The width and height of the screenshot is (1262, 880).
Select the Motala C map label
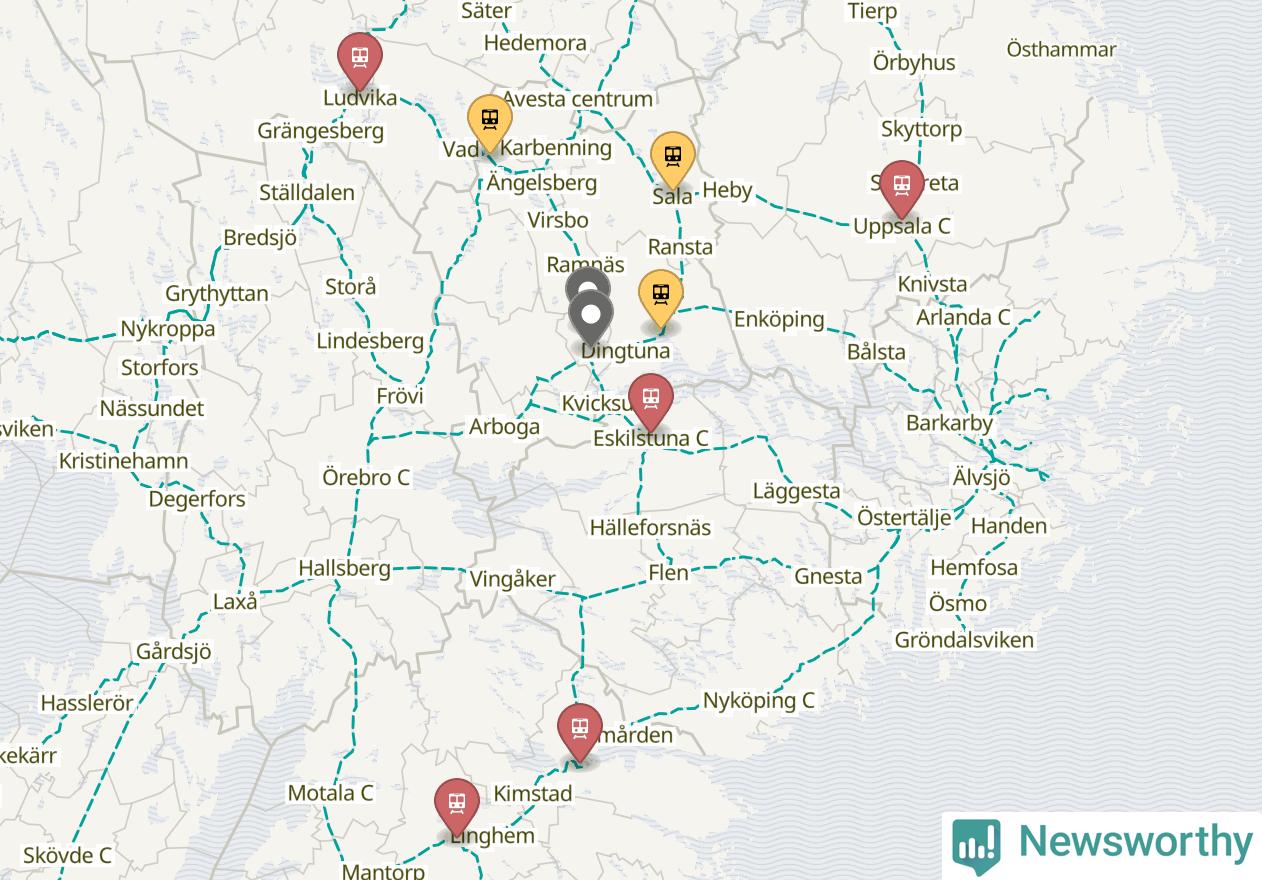(x=330, y=793)
